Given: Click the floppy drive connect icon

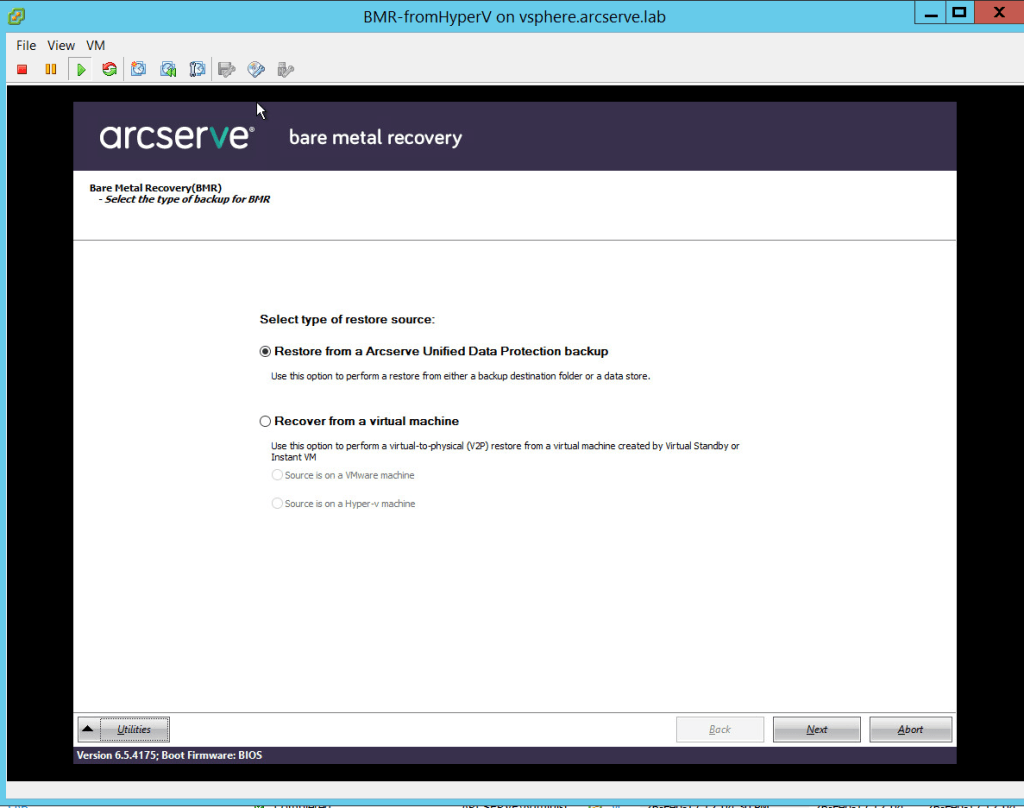Looking at the screenshot, I should (x=227, y=69).
